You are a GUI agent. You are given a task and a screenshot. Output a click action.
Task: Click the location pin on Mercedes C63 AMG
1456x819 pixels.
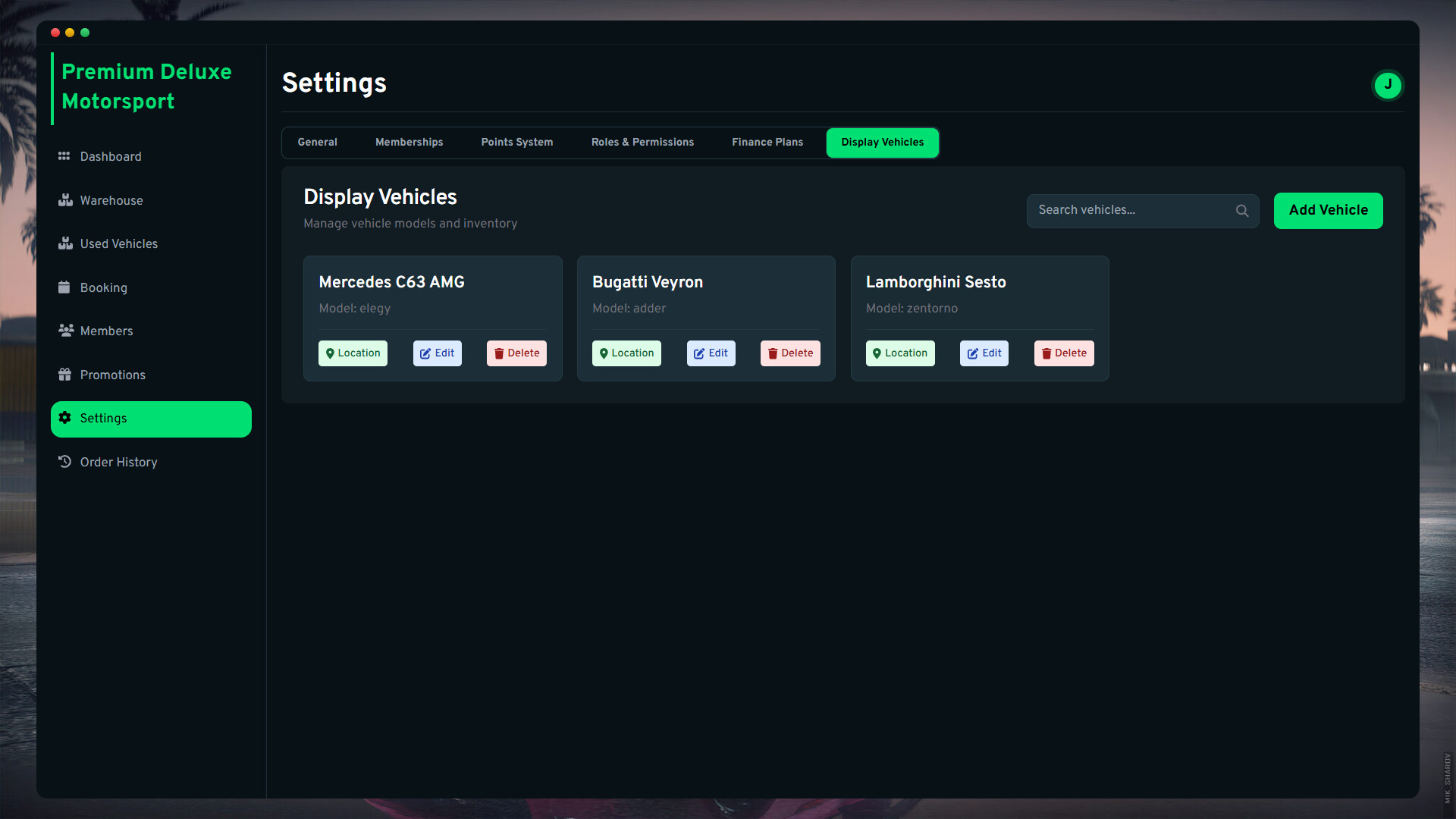(330, 353)
